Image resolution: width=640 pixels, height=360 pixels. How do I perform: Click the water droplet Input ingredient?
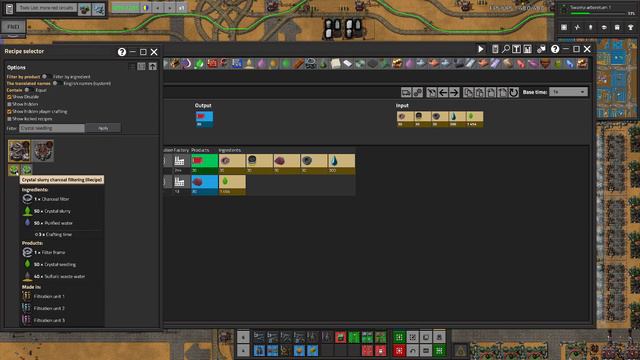[457, 119]
